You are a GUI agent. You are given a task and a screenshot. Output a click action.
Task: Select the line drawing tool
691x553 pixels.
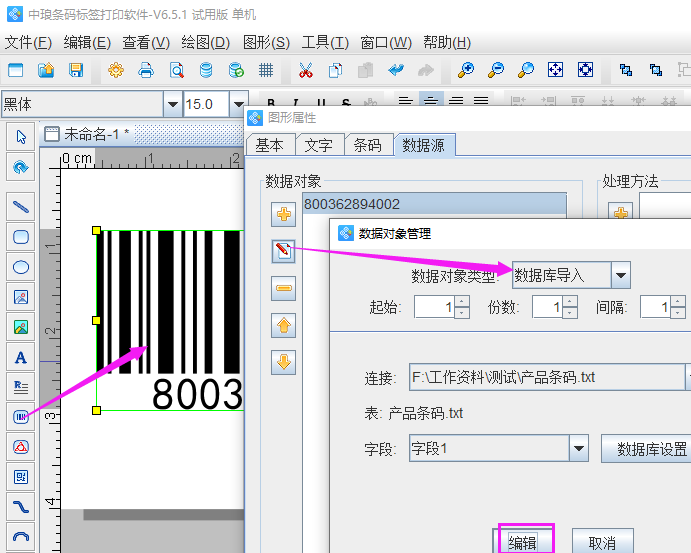pyautogui.click(x=21, y=207)
